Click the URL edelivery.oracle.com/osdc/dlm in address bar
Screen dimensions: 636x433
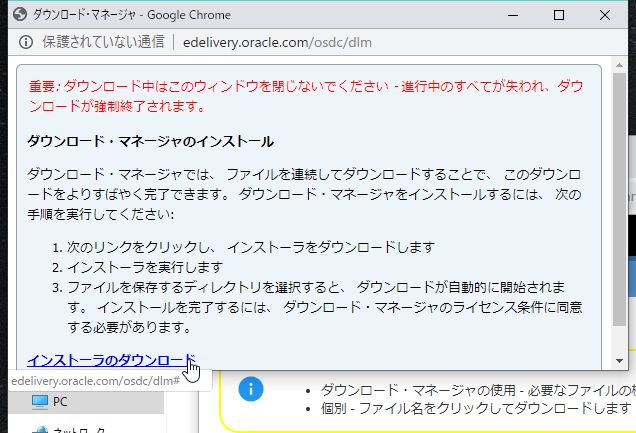pos(277,42)
